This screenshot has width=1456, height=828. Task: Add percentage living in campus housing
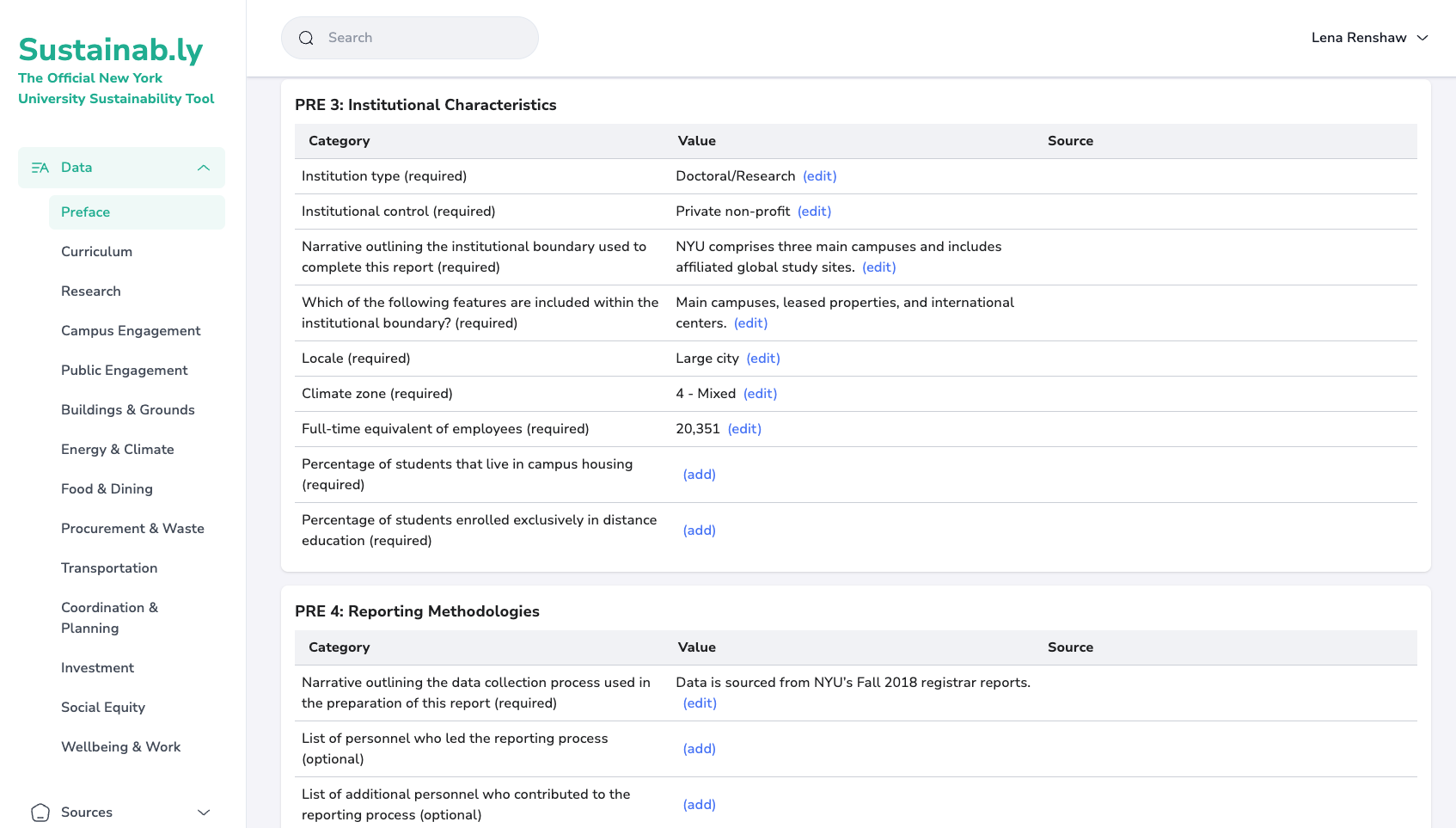point(699,475)
